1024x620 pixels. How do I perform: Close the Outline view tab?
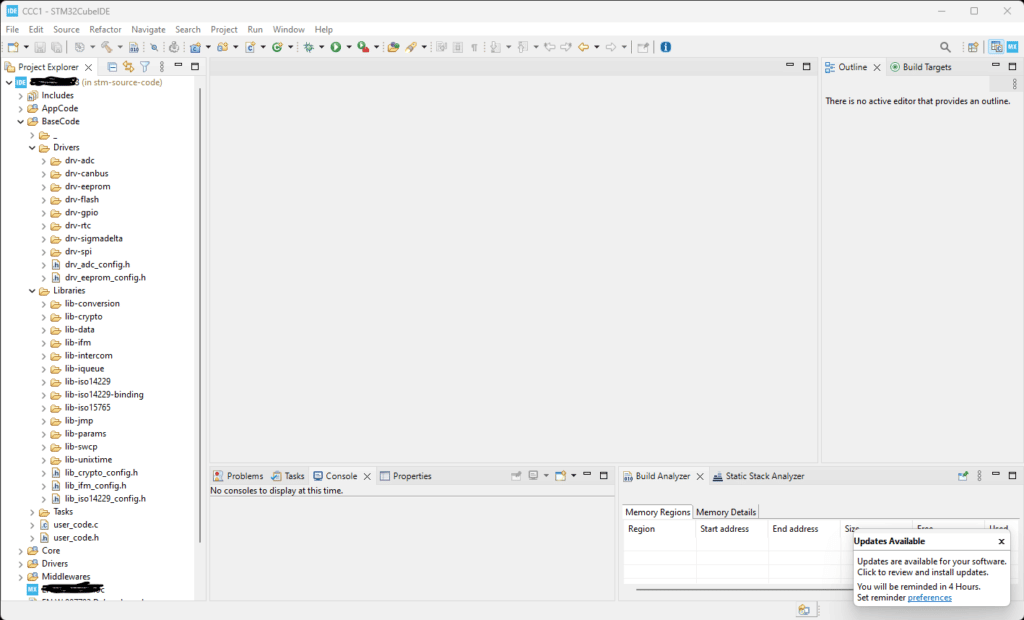877,67
